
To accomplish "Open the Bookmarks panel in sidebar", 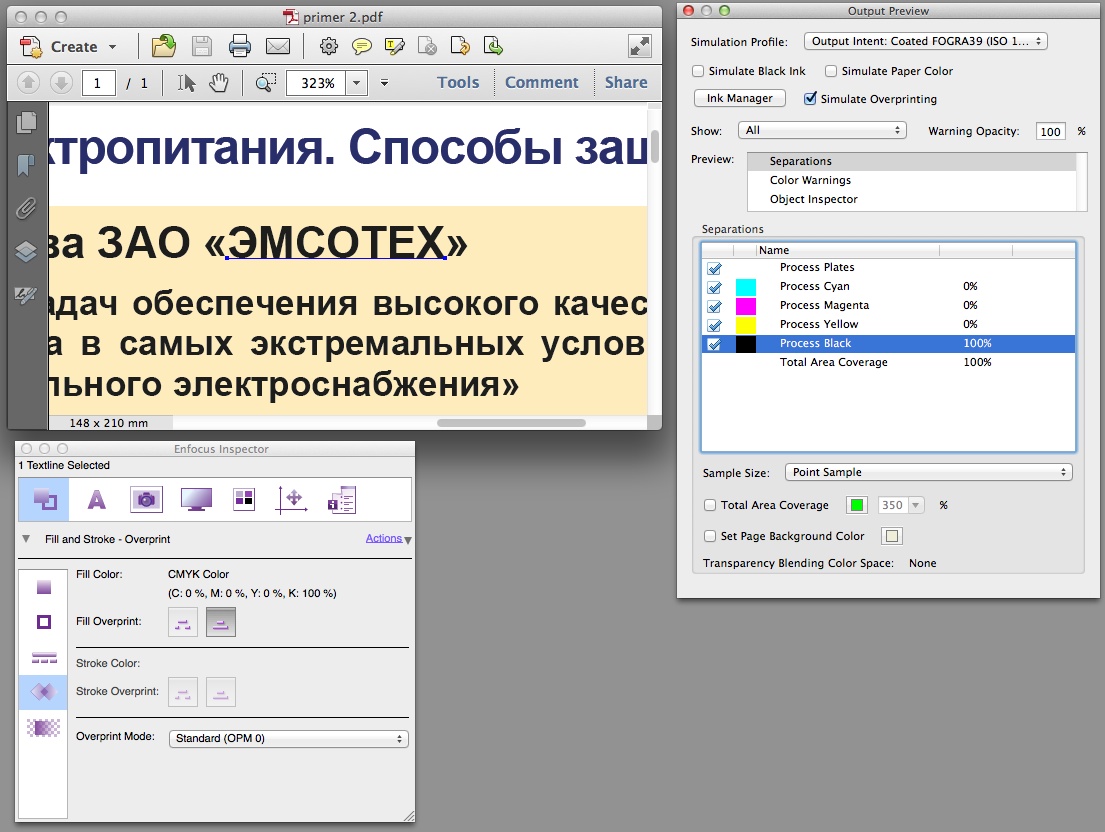I will (27, 165).
